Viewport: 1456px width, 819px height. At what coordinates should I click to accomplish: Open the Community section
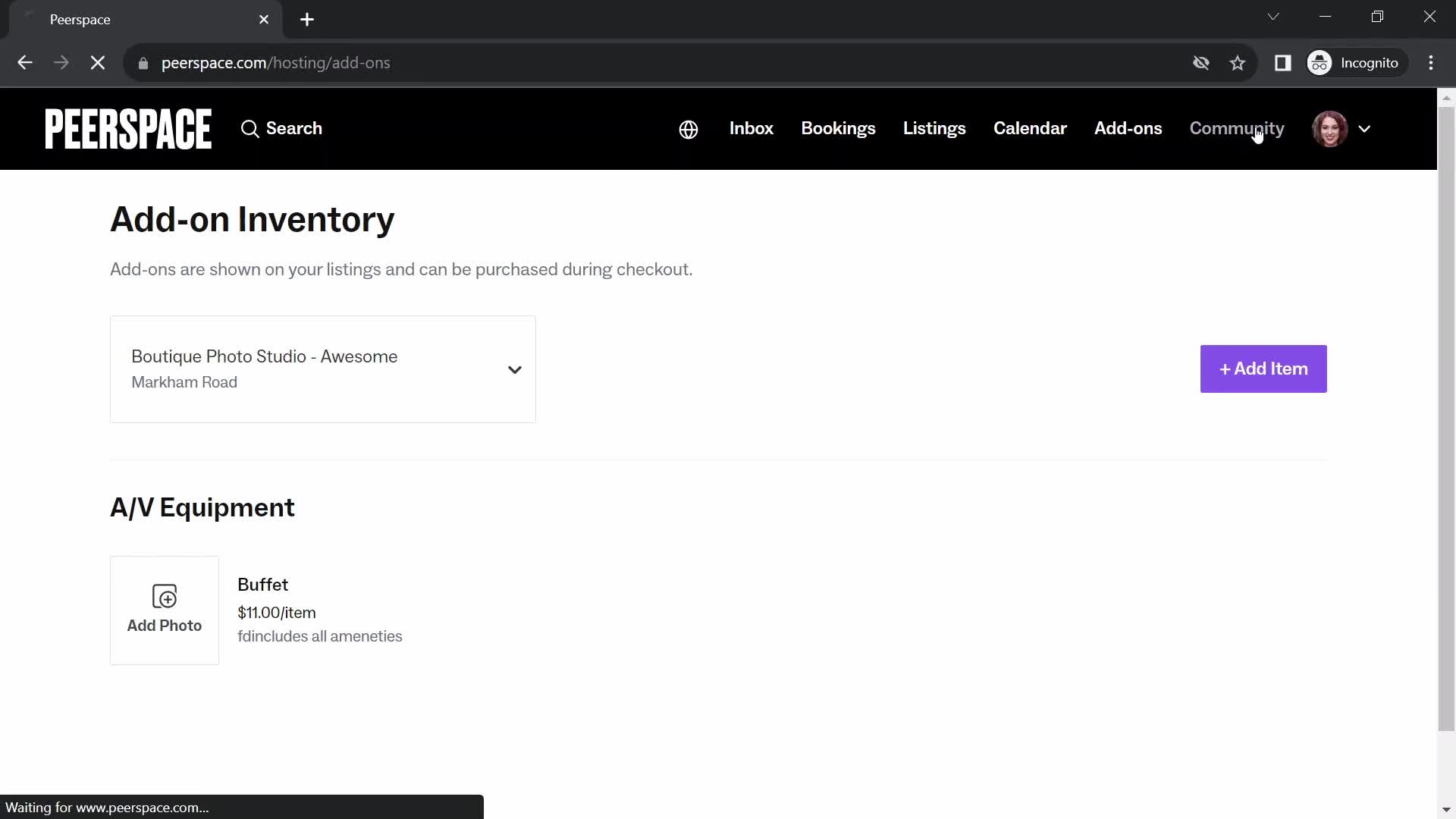tap(1237, 128)
